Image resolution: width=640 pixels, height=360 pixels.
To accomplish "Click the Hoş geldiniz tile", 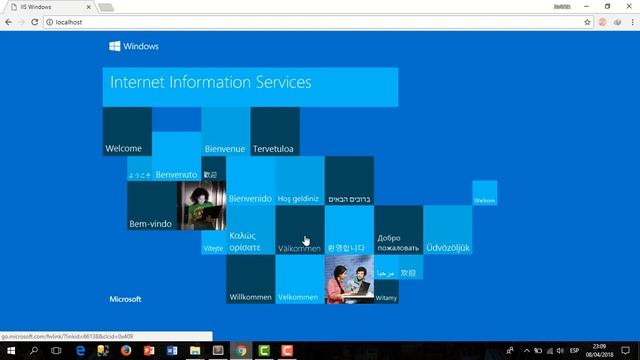I will click(300, 181).
